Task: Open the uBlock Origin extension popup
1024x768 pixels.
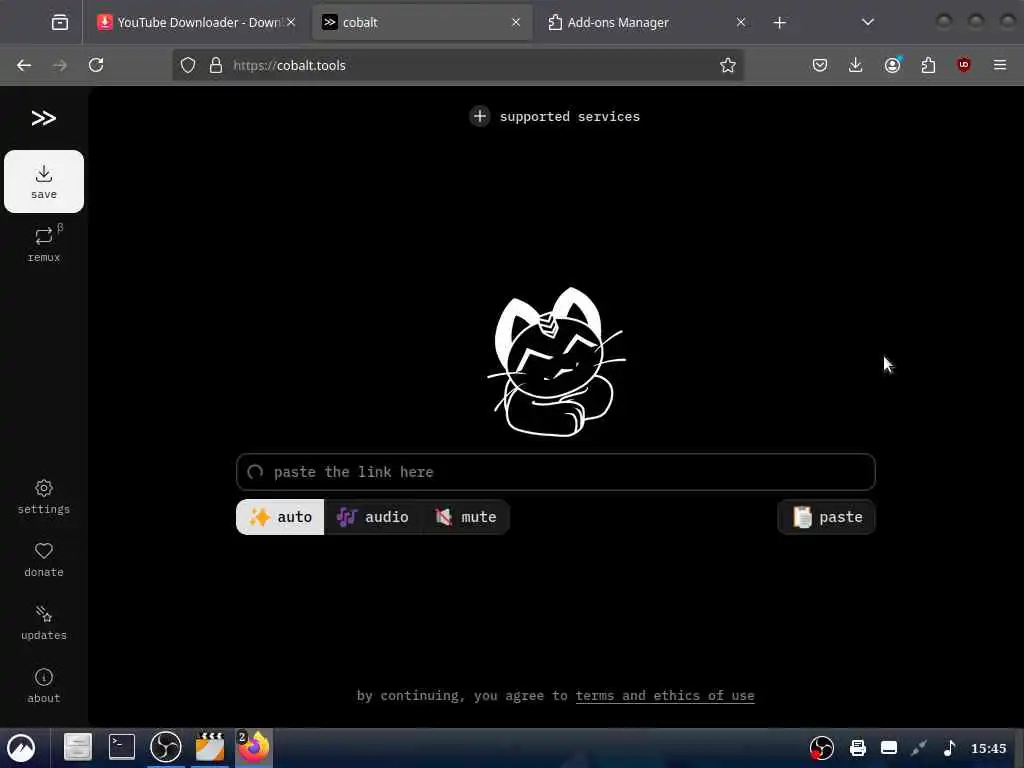Action: click(x=964, y=65)
